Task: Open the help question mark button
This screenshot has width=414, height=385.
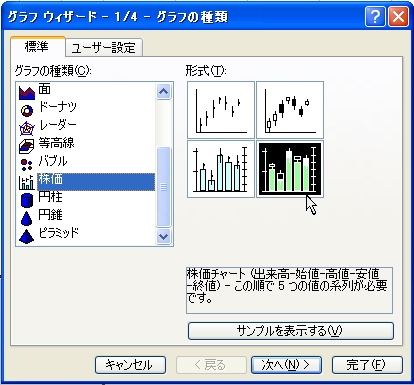Action: click(375, 16)
